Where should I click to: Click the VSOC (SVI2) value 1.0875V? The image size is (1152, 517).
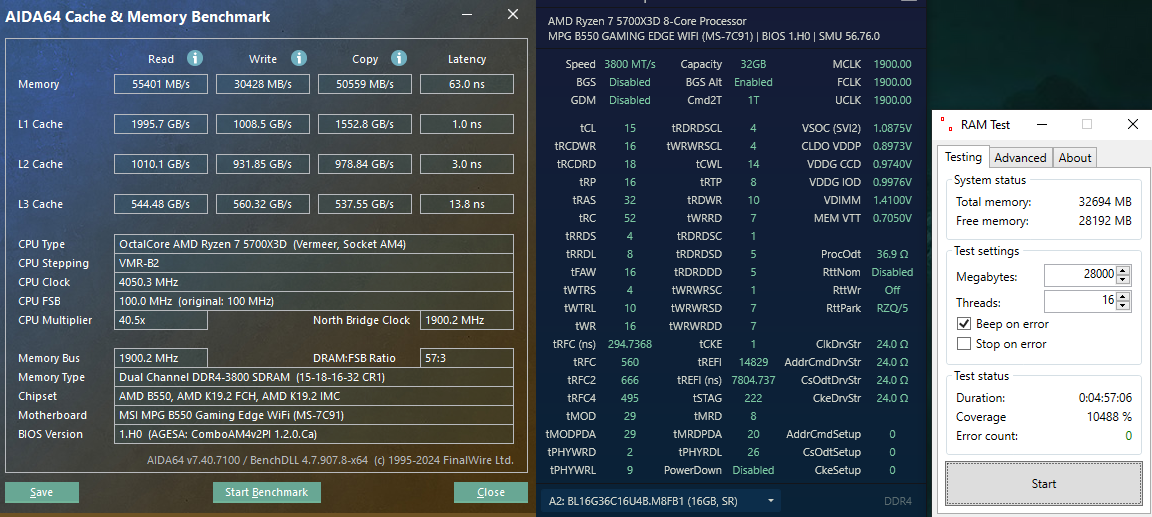tap(892, 129)
